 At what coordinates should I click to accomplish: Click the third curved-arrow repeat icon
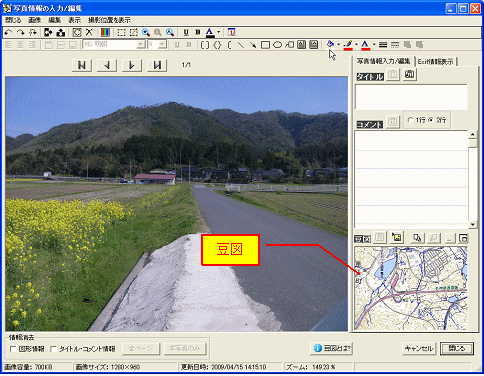click(x=33, y=32)
